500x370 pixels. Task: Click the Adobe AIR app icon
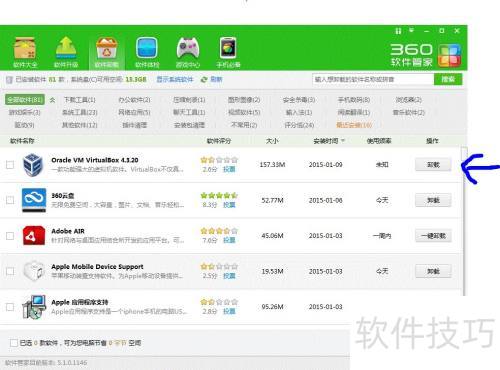pyautogui.click(x=34, y=236)
